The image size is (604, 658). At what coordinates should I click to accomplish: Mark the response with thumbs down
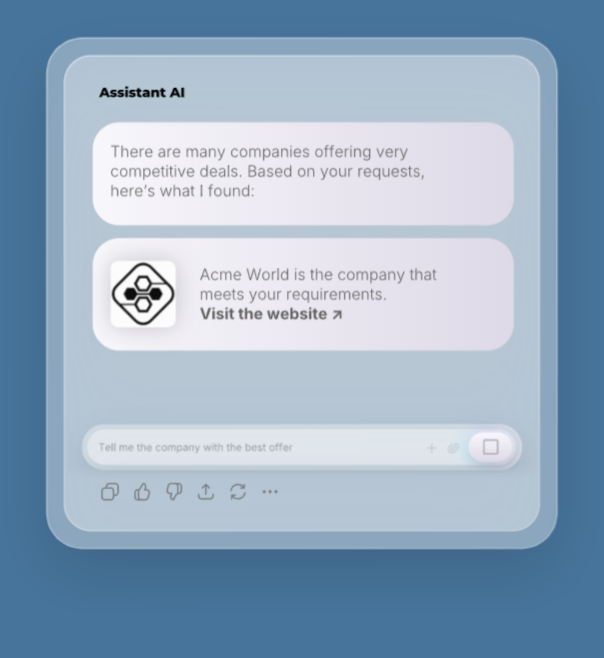(x=174, y=491)
